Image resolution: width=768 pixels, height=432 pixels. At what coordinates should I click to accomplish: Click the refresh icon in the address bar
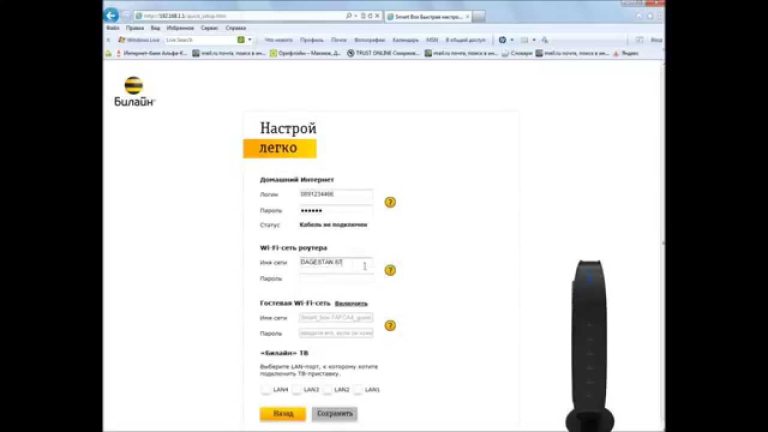[x=370, y=16]
